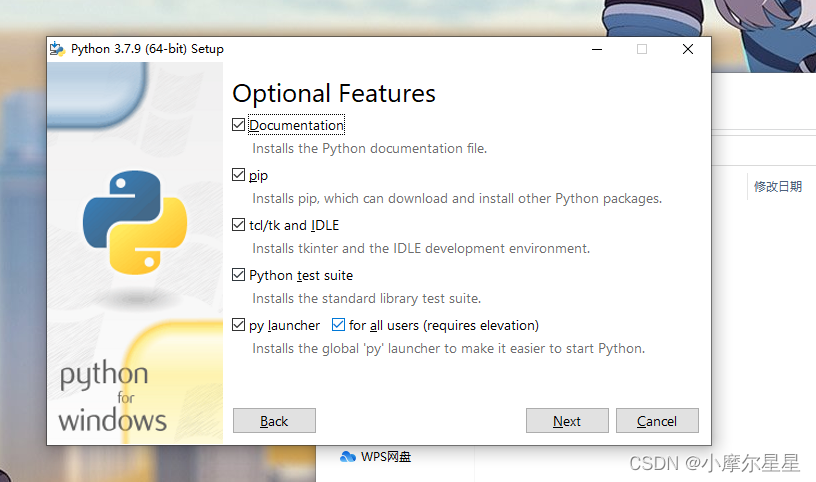
Task: Toggle the py launcher checkbox
Action: point(238,325)
